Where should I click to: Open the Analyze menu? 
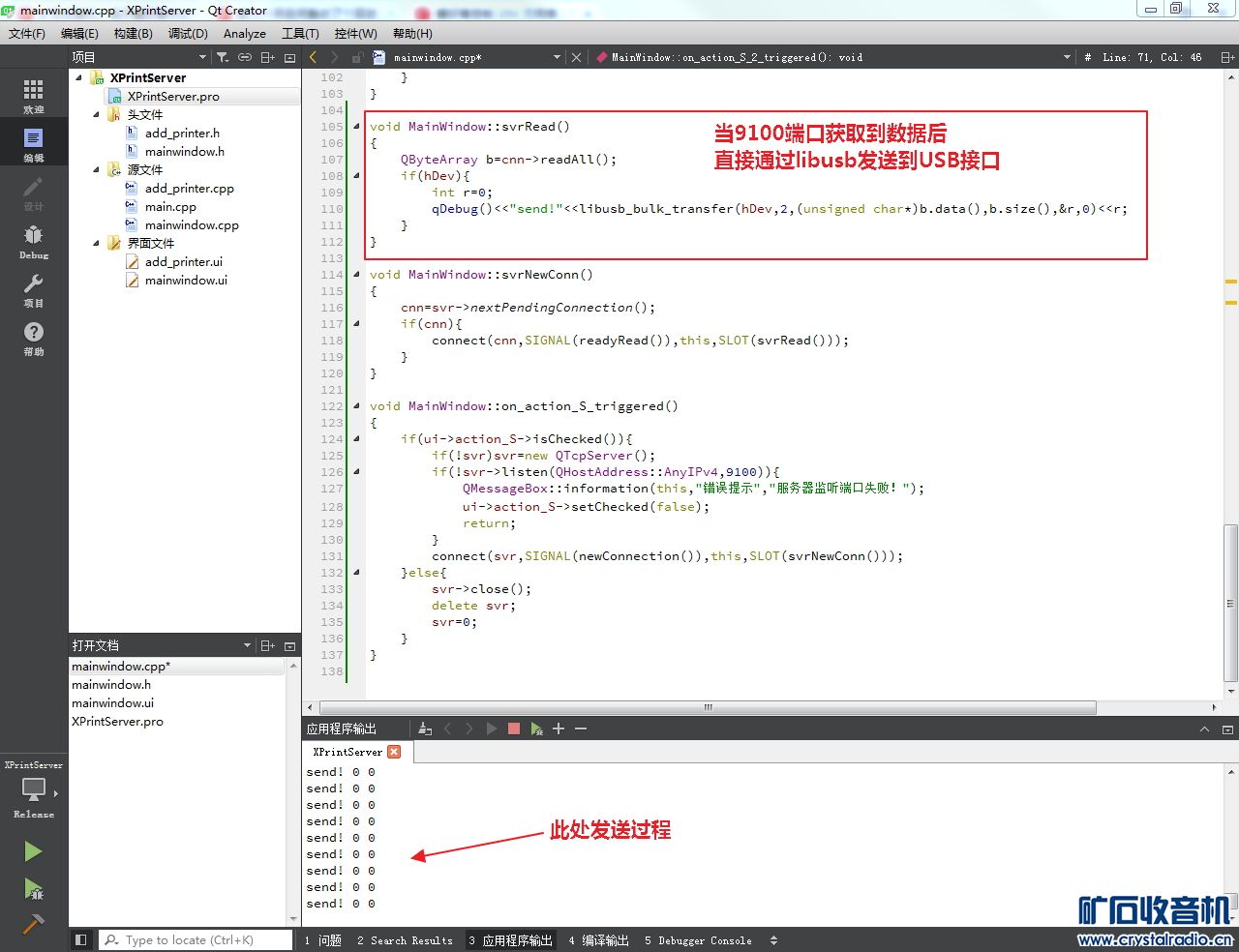coord(244,33)
